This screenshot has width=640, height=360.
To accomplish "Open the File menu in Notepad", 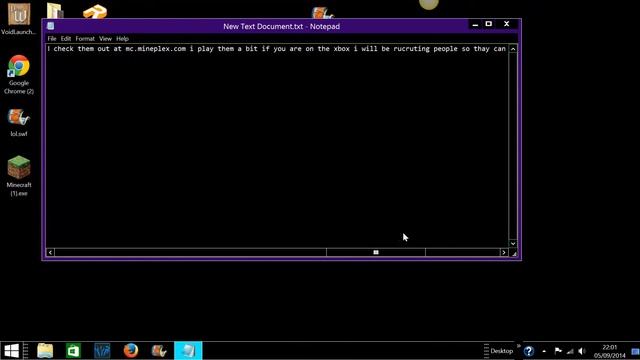I will [52, 39].
